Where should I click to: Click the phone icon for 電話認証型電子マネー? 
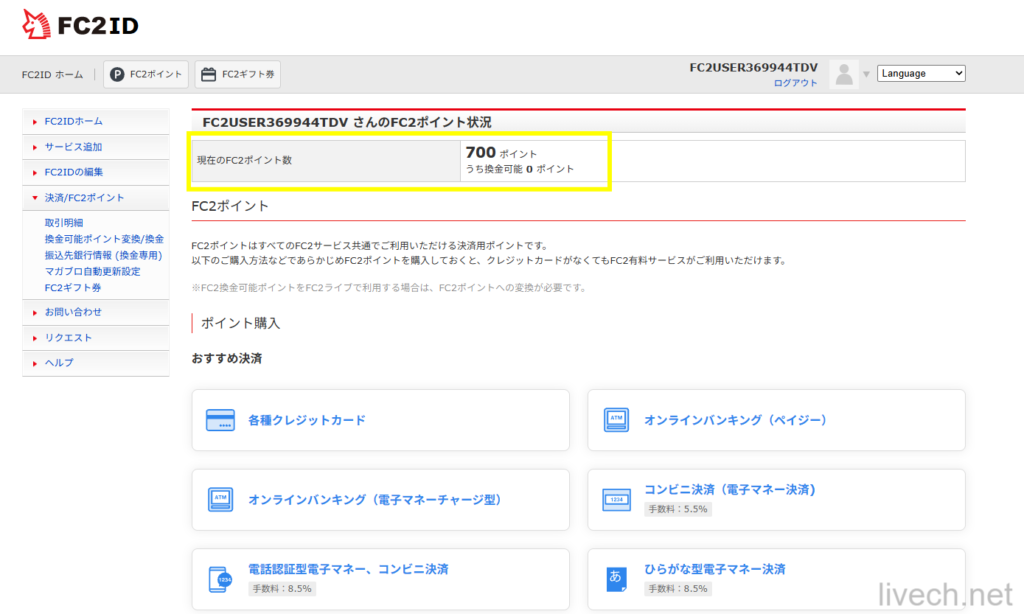pos(220,579)
